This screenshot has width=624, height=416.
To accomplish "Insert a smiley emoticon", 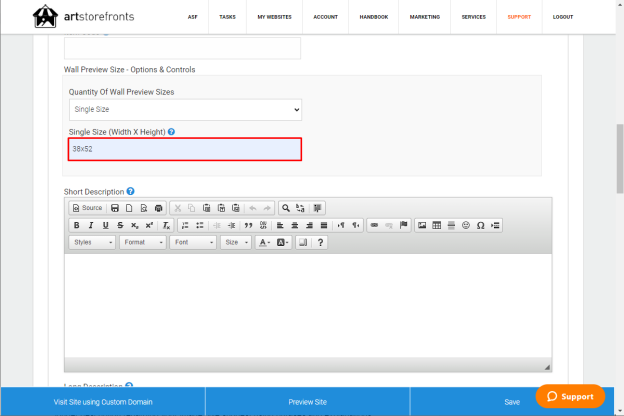I will 466,225.
